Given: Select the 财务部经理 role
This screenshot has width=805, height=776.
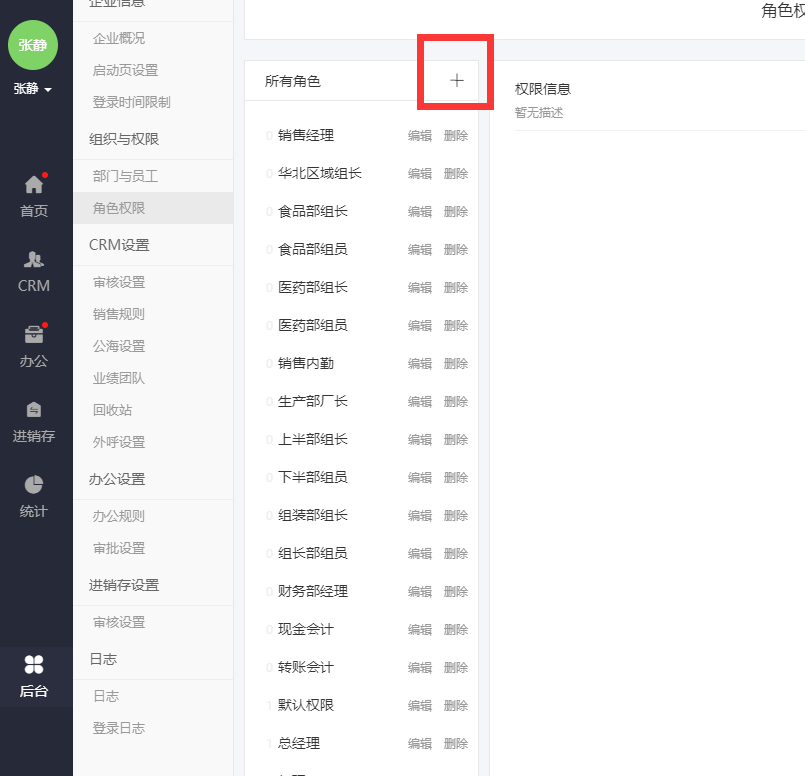Looking at the screenshot, I should click(313, 591).
